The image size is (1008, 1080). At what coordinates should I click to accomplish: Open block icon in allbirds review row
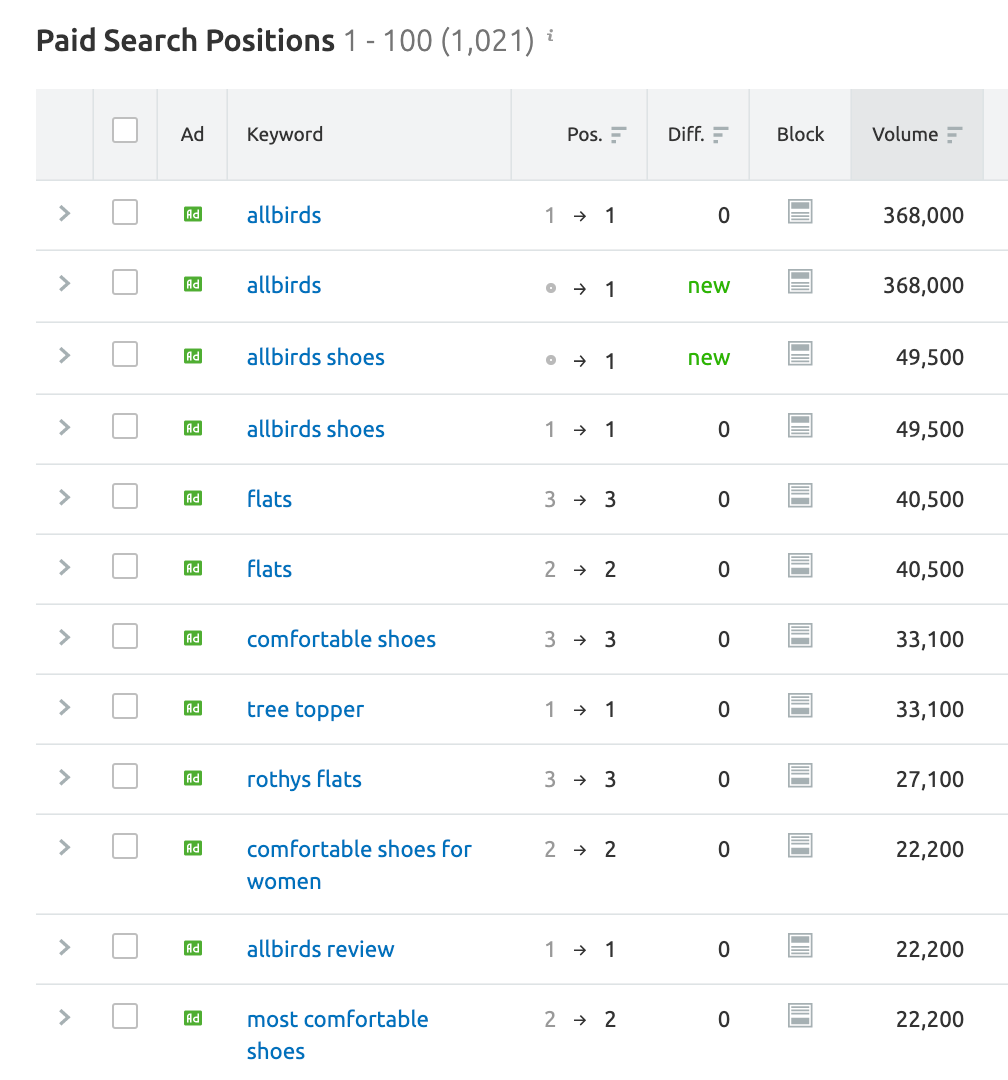[800, 946]
